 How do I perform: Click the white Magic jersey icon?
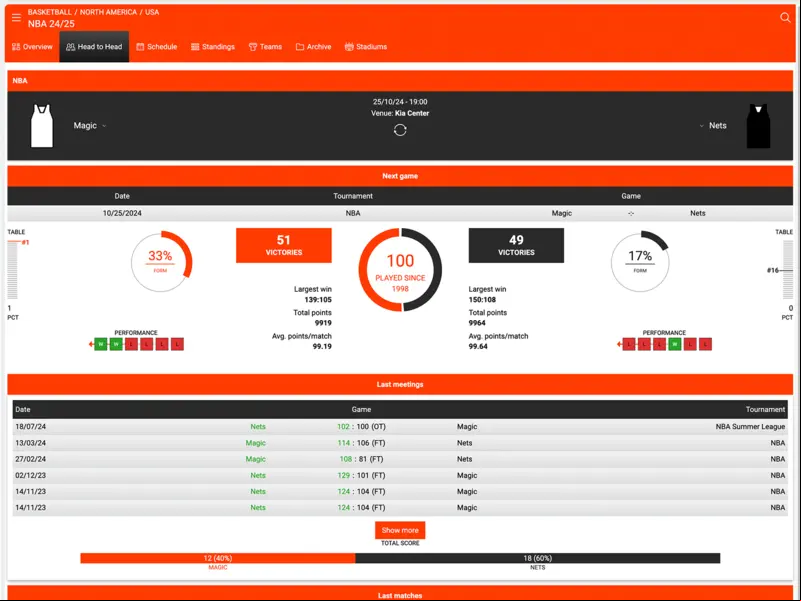[x=42, y=126]
